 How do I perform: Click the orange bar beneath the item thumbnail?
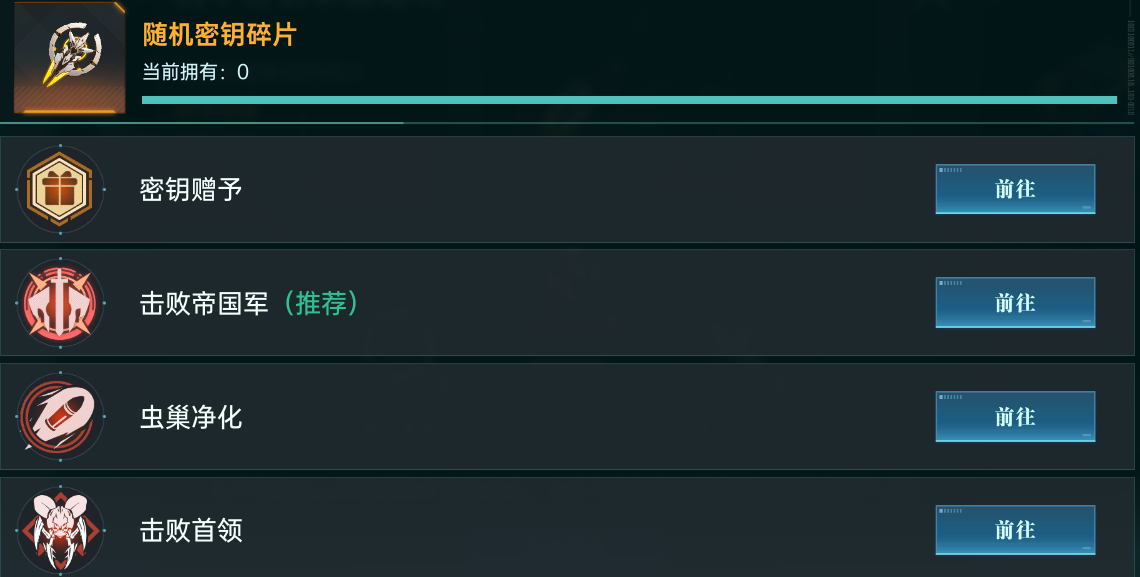pyautogui.click(x=69, y=111)
